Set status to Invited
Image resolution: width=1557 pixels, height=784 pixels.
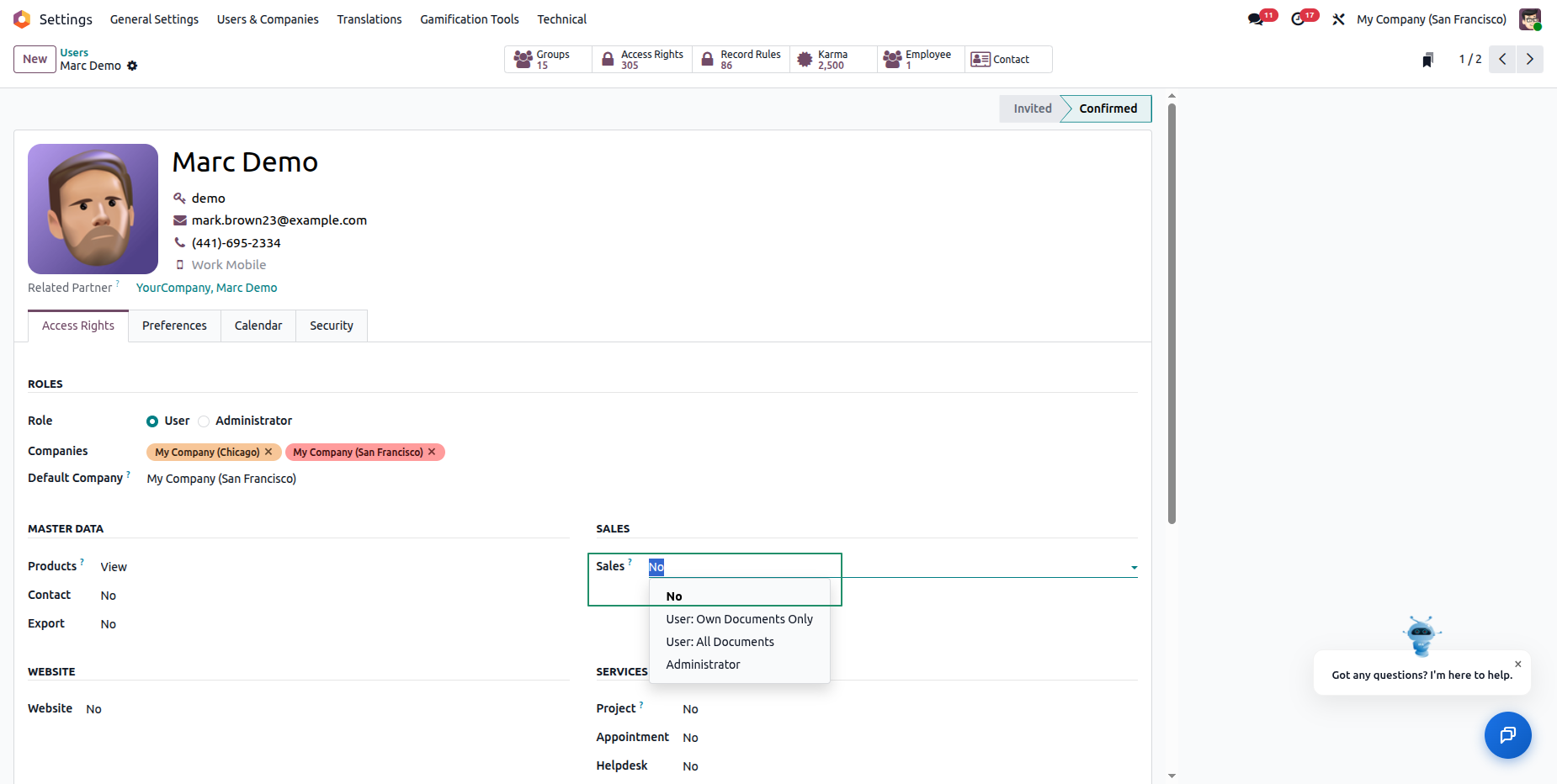pos(1032,109)
